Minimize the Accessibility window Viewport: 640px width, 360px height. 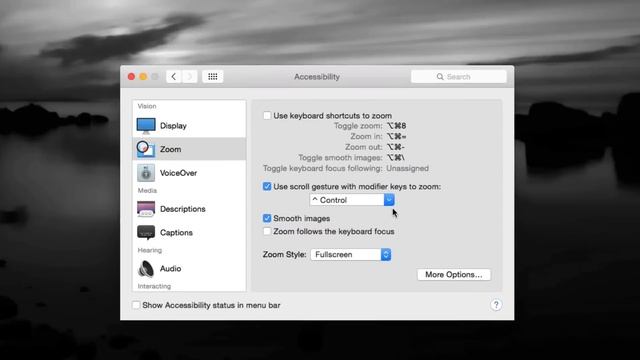tap(143, 77)
